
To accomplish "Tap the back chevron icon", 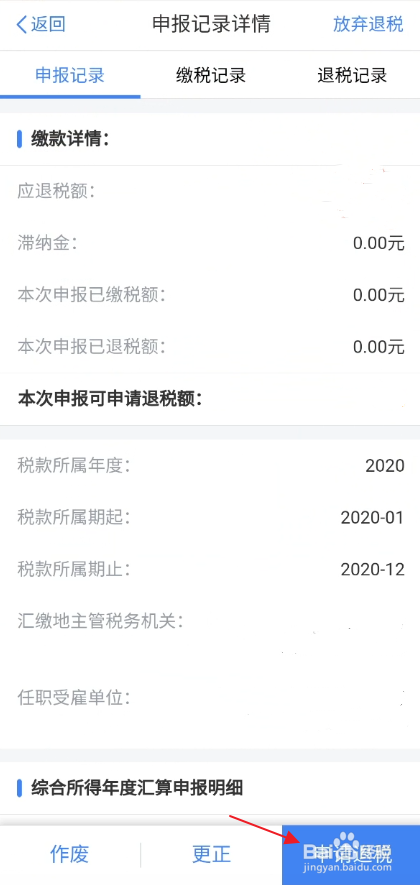I will tap(21, 25).
